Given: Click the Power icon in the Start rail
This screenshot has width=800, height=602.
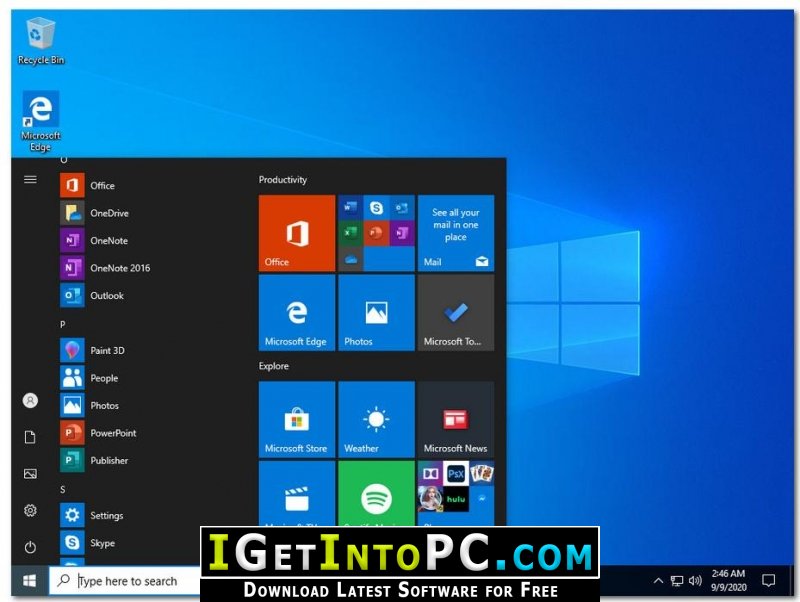Looking at the screenshot, I should tap(30, 547).
